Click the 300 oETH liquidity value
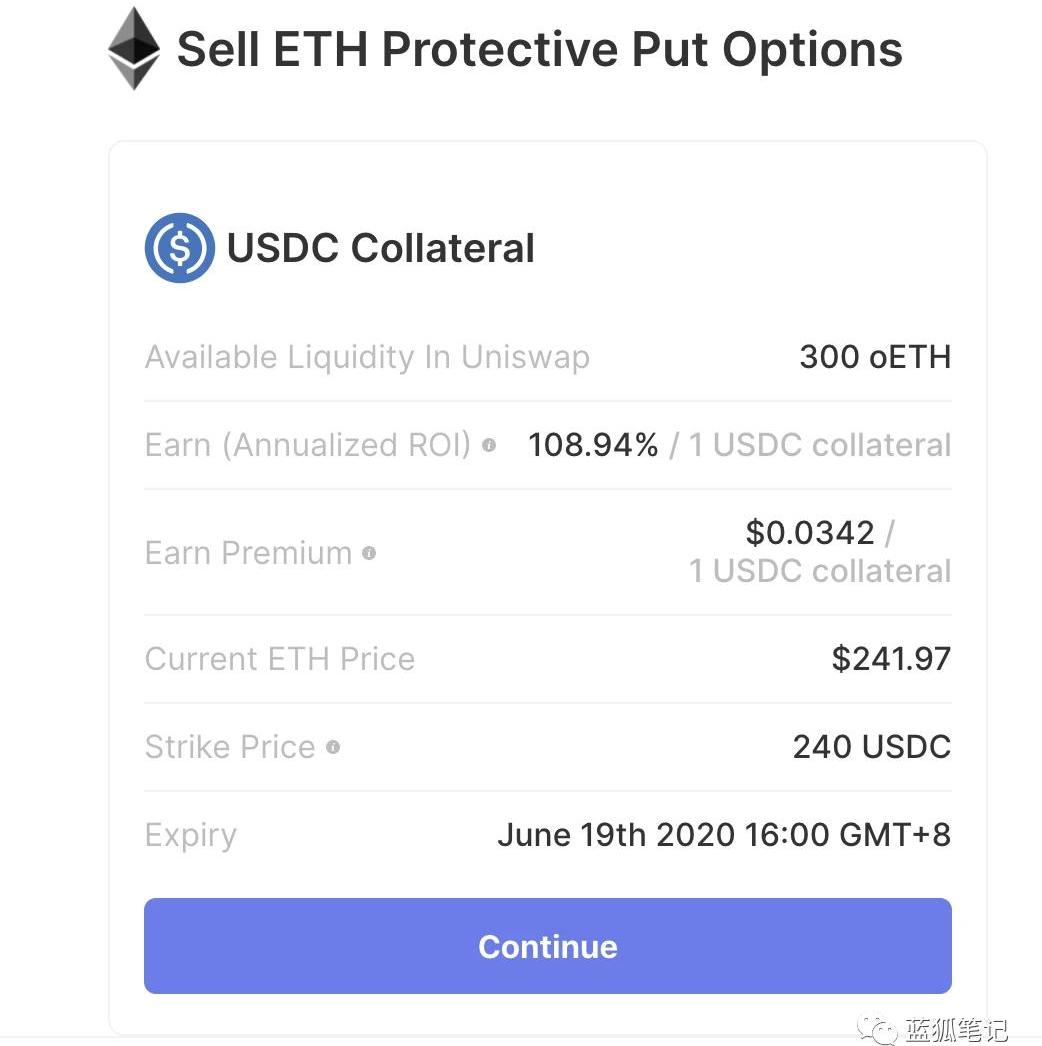 pos(874,357)
